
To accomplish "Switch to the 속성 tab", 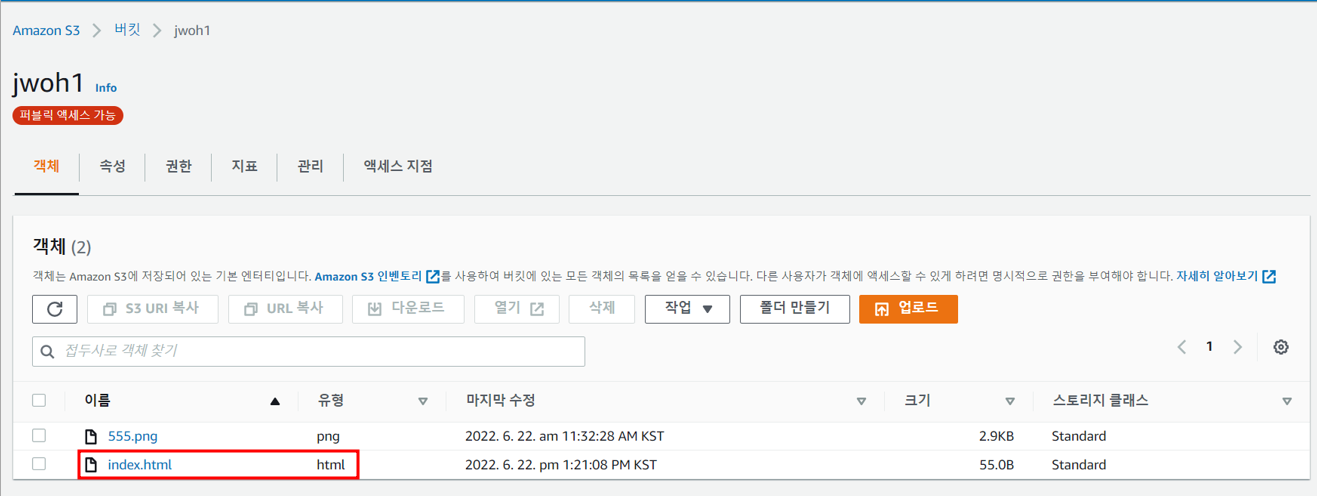I will click(x=112, y=166).
